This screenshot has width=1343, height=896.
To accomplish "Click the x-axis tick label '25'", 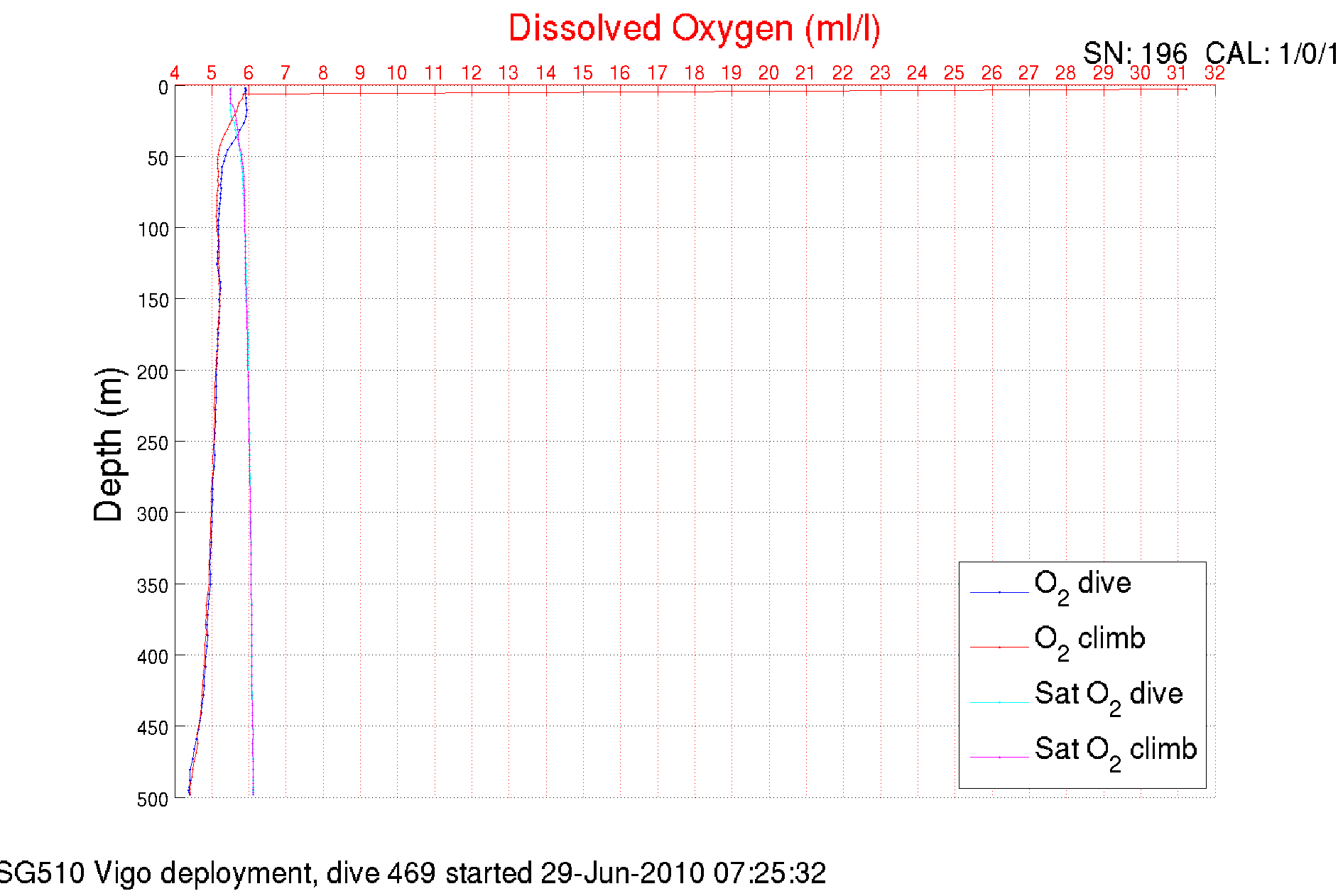I will (955, 73).
